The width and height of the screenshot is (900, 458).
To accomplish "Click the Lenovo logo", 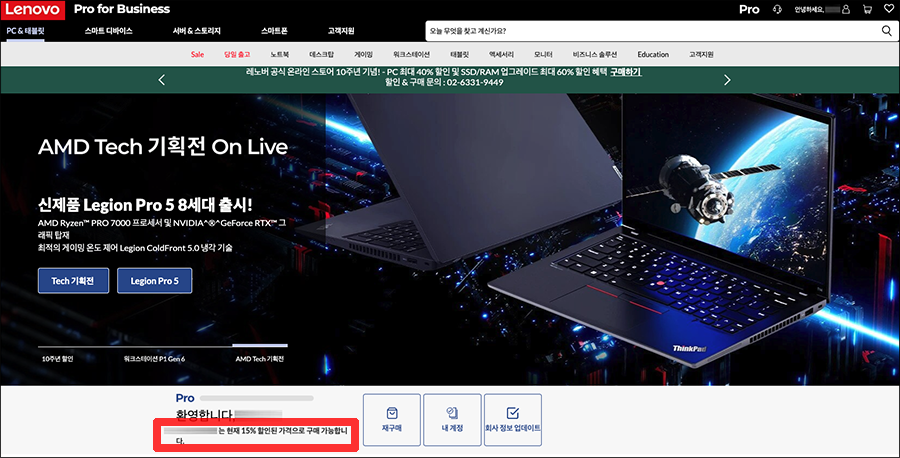I will point(33,10).
